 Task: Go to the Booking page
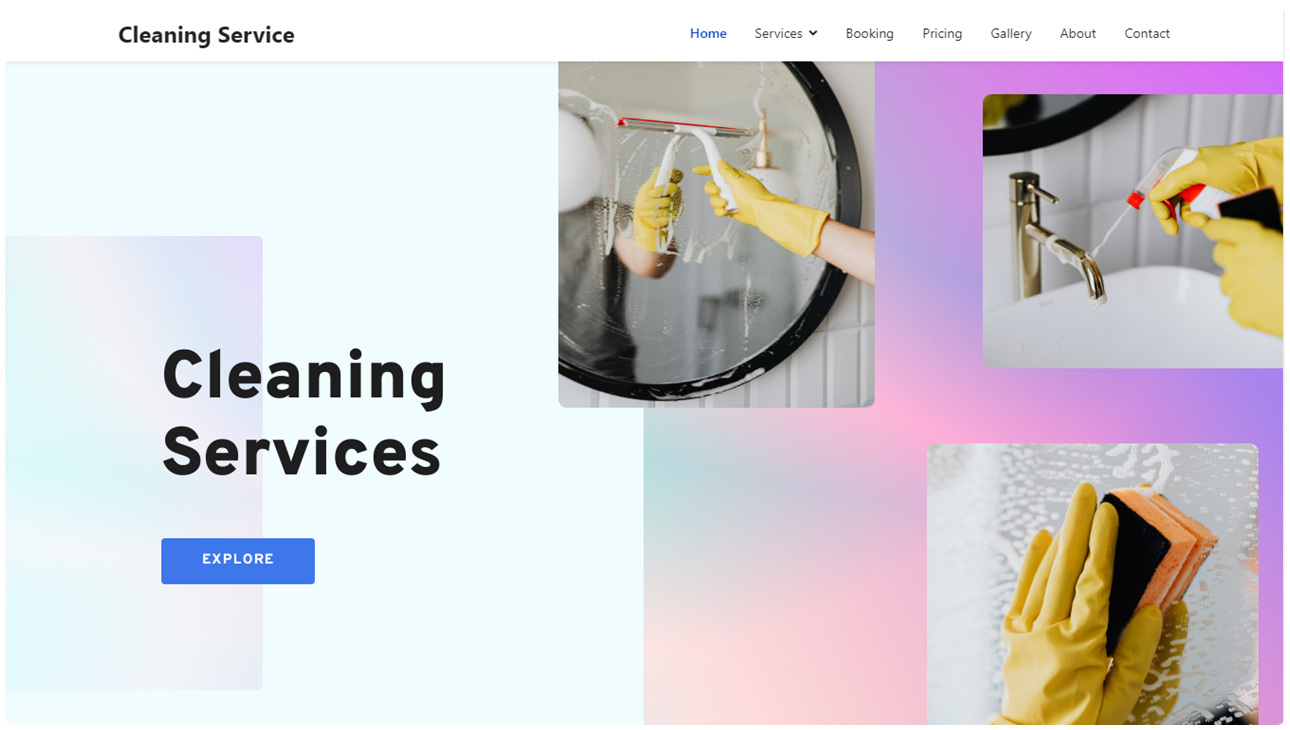869,33
